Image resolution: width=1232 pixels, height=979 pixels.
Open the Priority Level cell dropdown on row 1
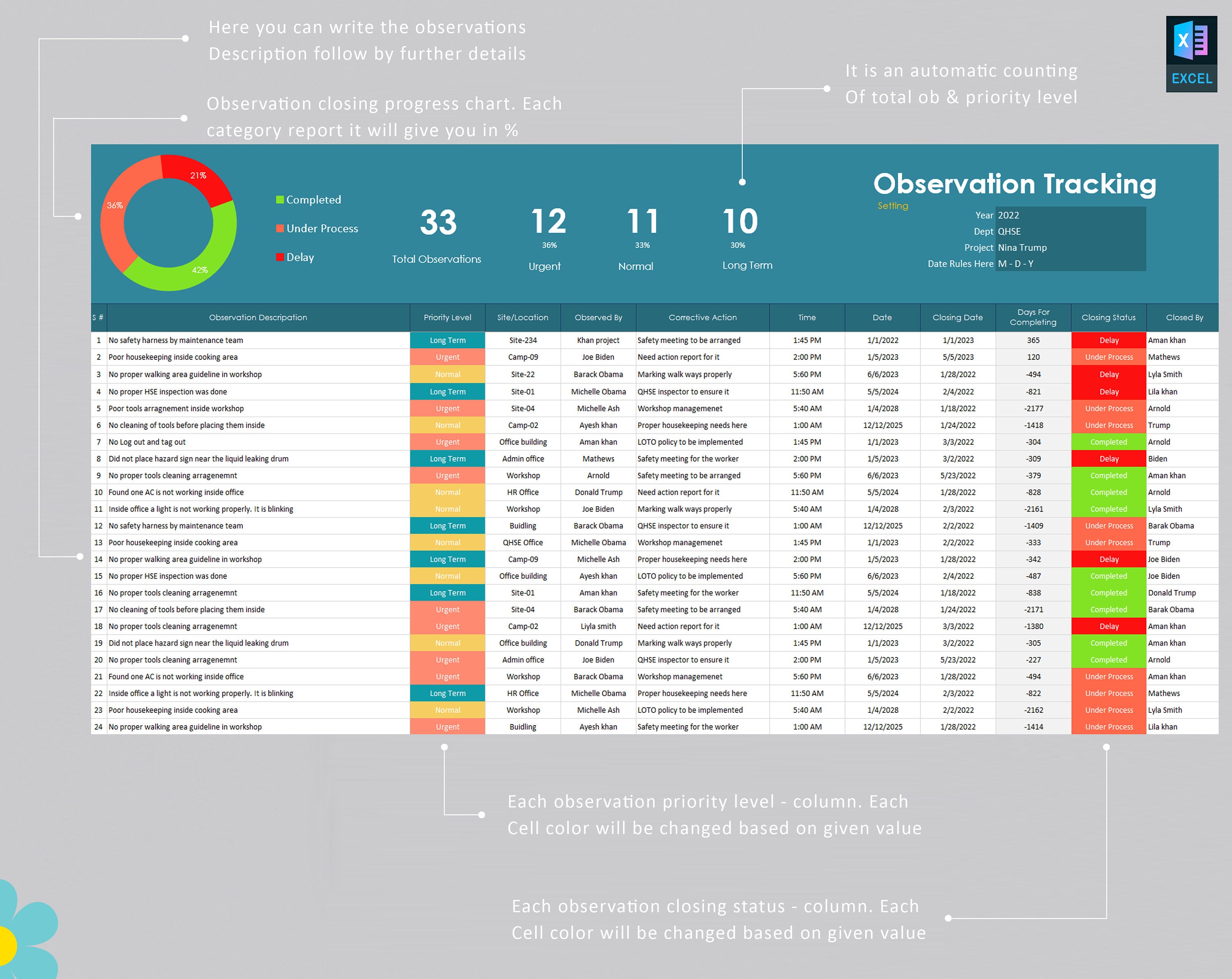448,340
